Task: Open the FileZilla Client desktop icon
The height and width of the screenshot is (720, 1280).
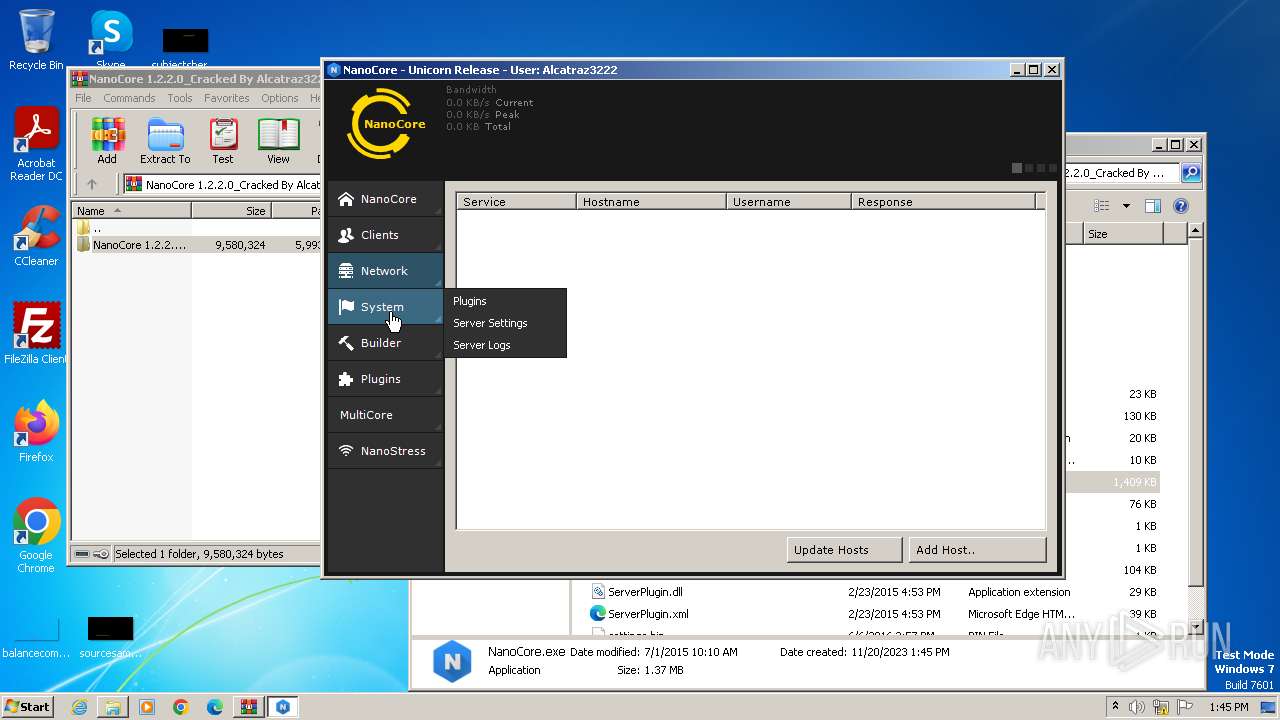Action: [x=36, y=334]
